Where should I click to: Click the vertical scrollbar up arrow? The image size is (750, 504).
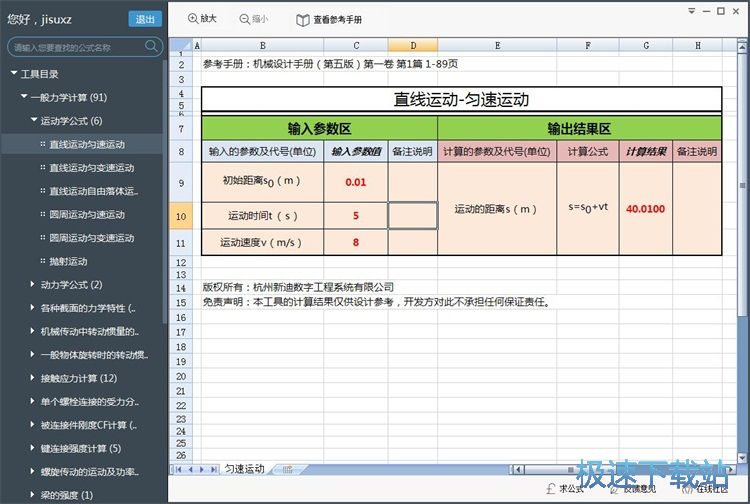tap(742, 47)
